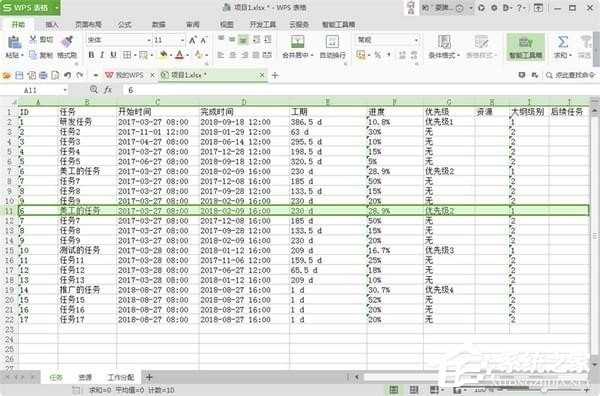This screenshot has width=600, height=396.
Task: Open the font name combo box
Action: coord(119,40)
